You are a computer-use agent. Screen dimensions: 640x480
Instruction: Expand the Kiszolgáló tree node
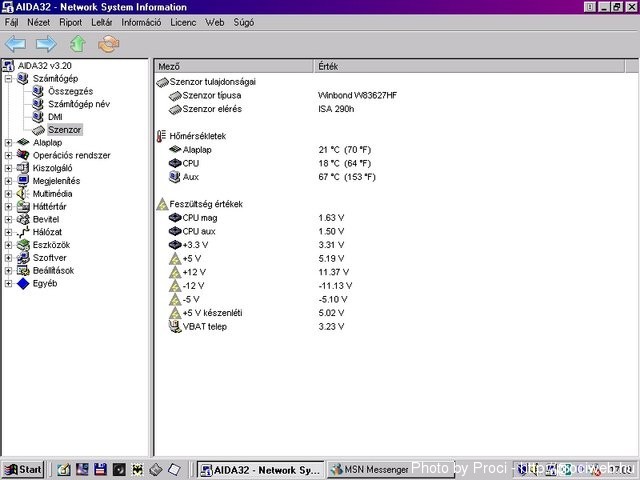pyautogui.click(x=8, y=168)
